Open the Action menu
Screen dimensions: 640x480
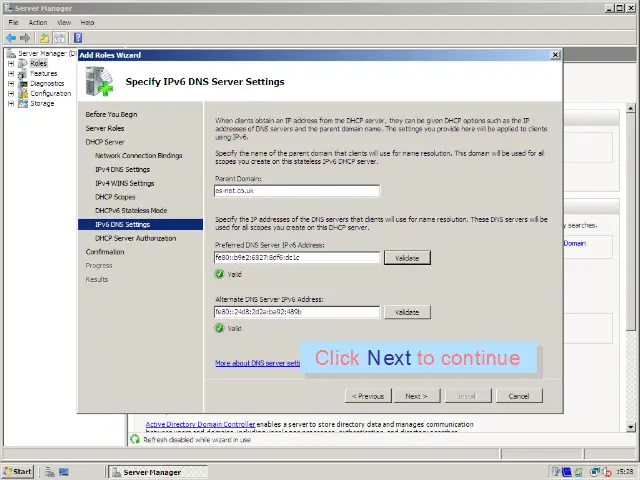coord(38,22)
